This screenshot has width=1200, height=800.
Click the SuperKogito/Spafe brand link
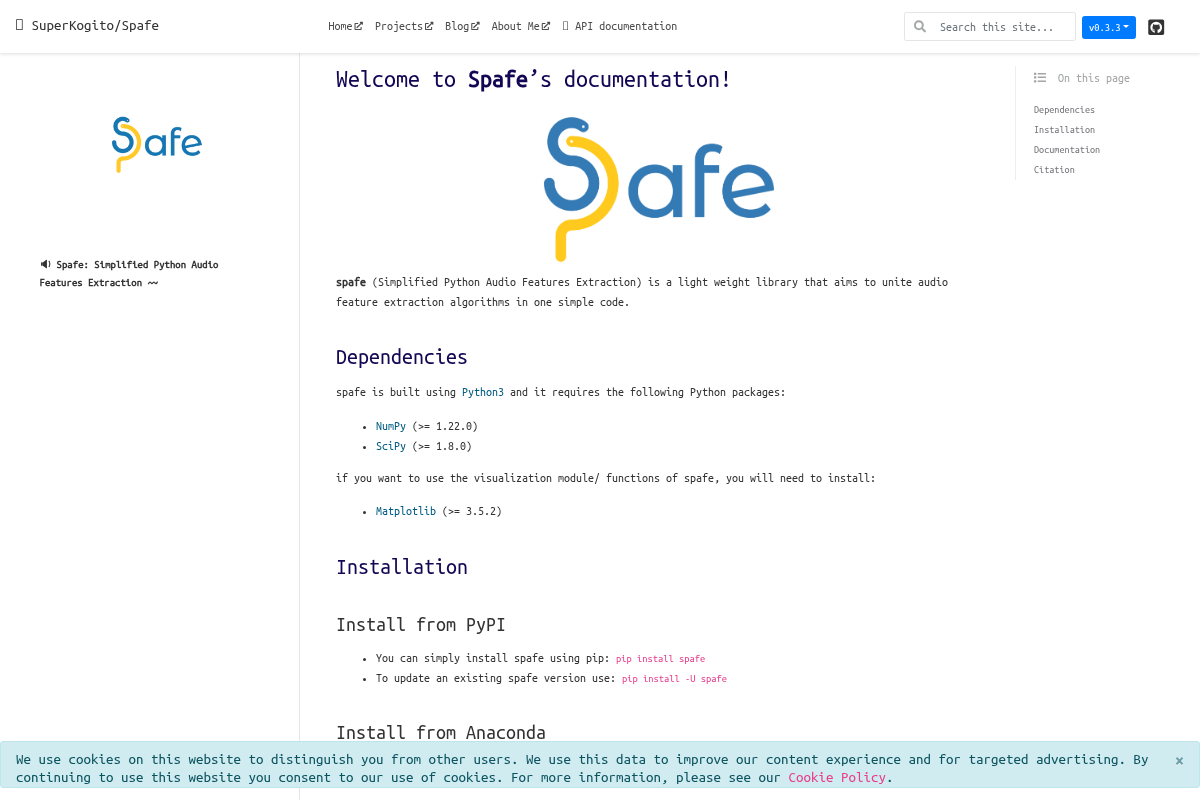click(x=95, y=25)
